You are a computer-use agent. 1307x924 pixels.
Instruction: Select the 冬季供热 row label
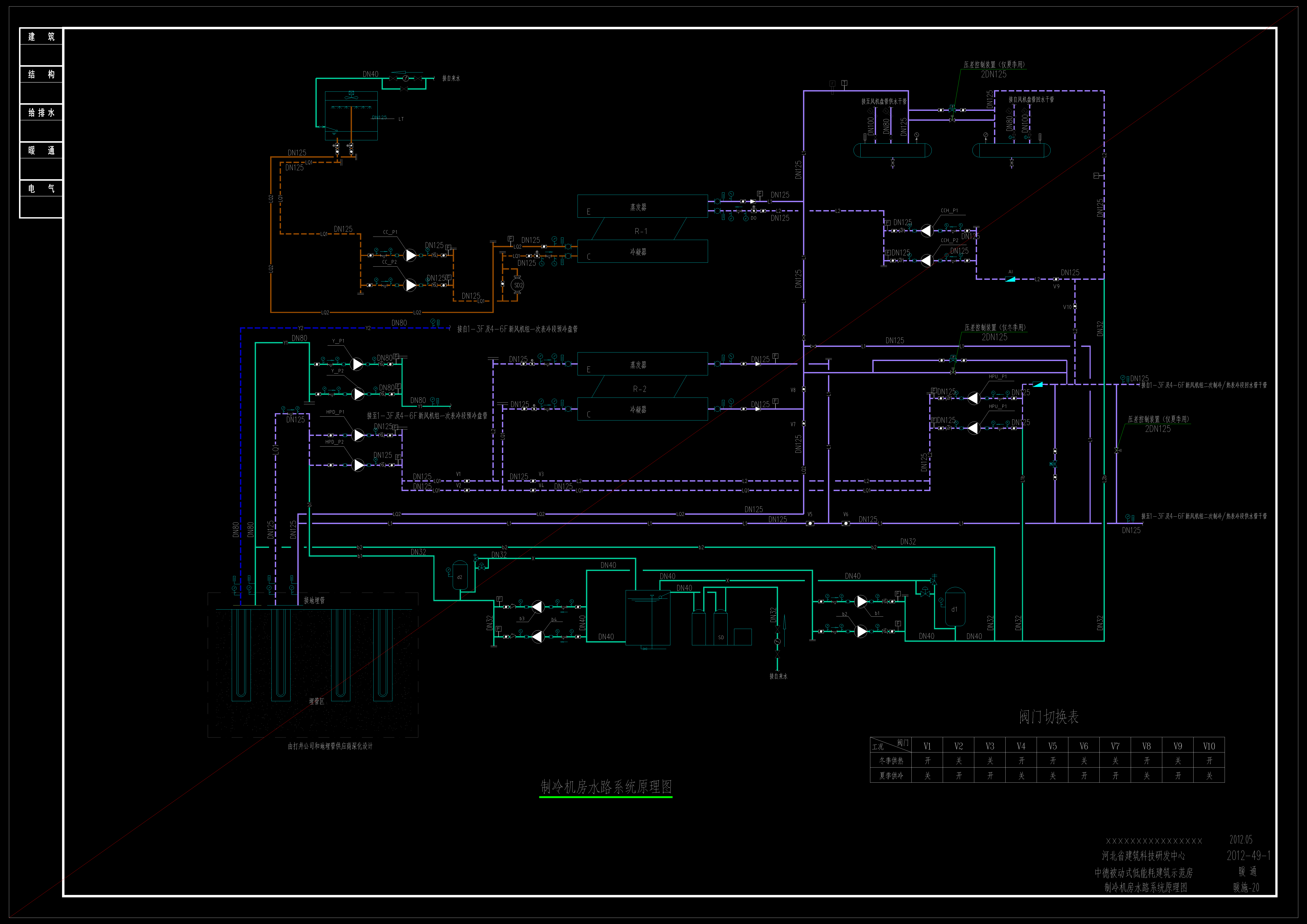[x=891, y=761]
